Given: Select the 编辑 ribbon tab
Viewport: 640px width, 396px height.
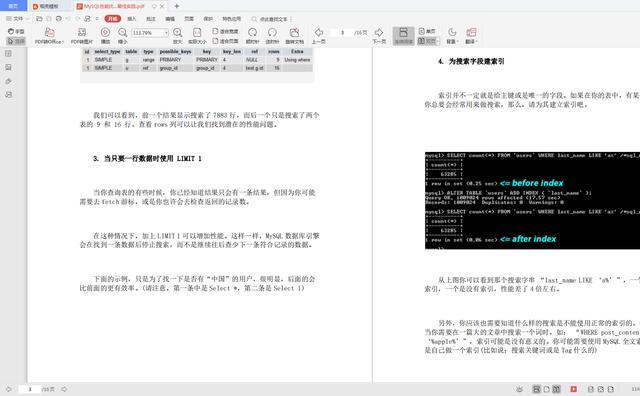Looking at the screenshot, I should (170, 19).
